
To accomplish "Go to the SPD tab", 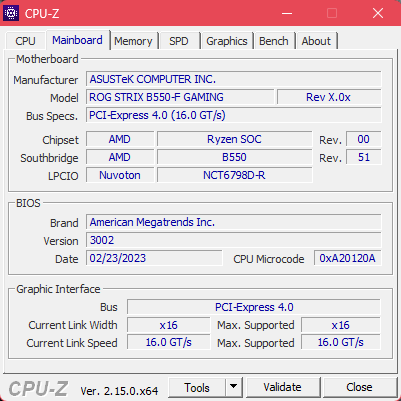I will click(179, 41).
